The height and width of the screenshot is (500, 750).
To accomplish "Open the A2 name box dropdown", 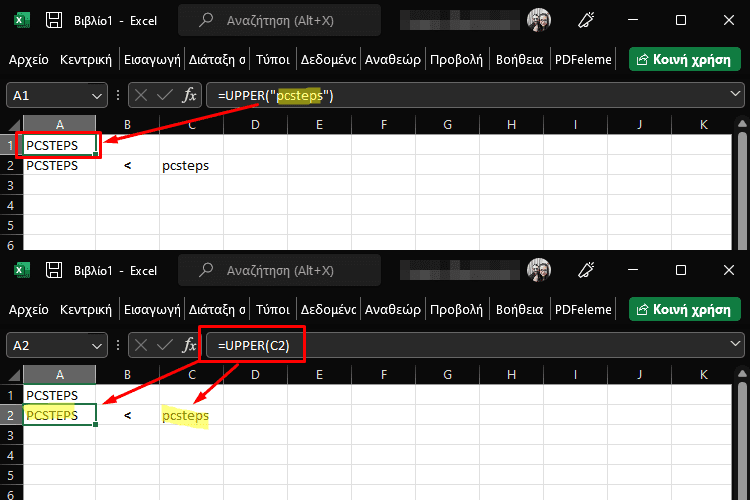I will click(97, 345).
